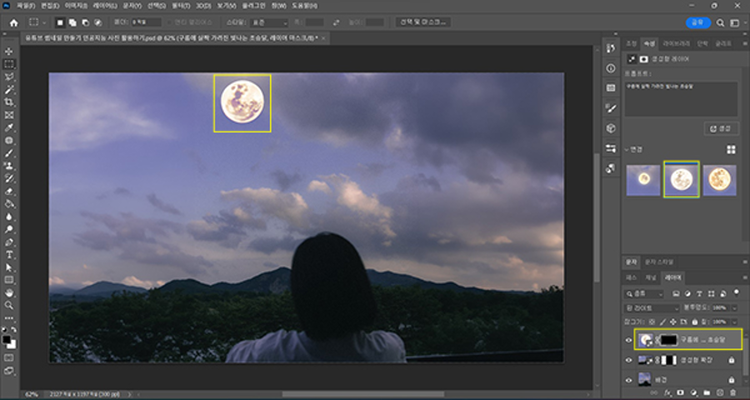
Task: Open the Home screen icon
Action: [x=14, y=22]
